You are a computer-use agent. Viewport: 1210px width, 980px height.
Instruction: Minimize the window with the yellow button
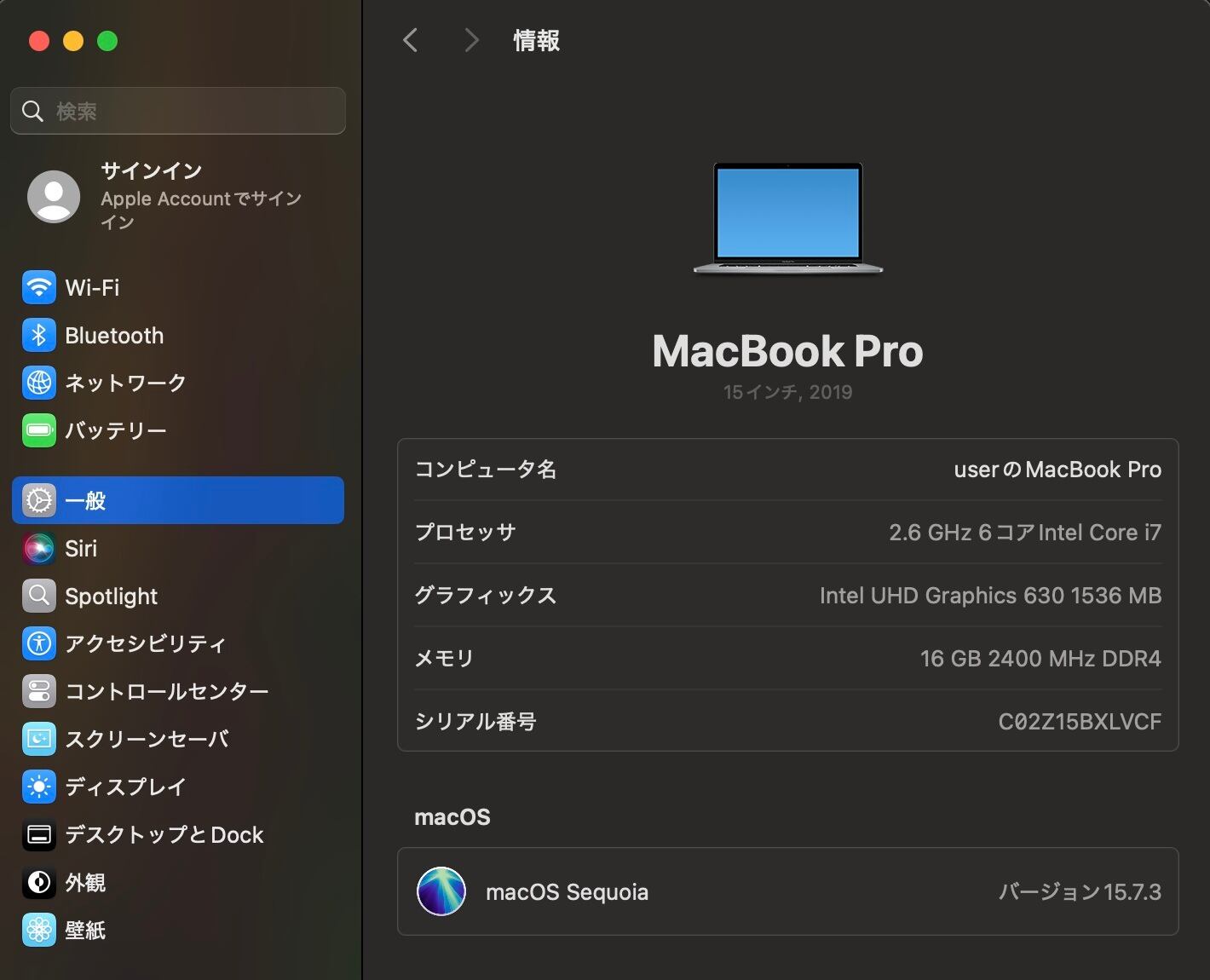coord(73,41)
